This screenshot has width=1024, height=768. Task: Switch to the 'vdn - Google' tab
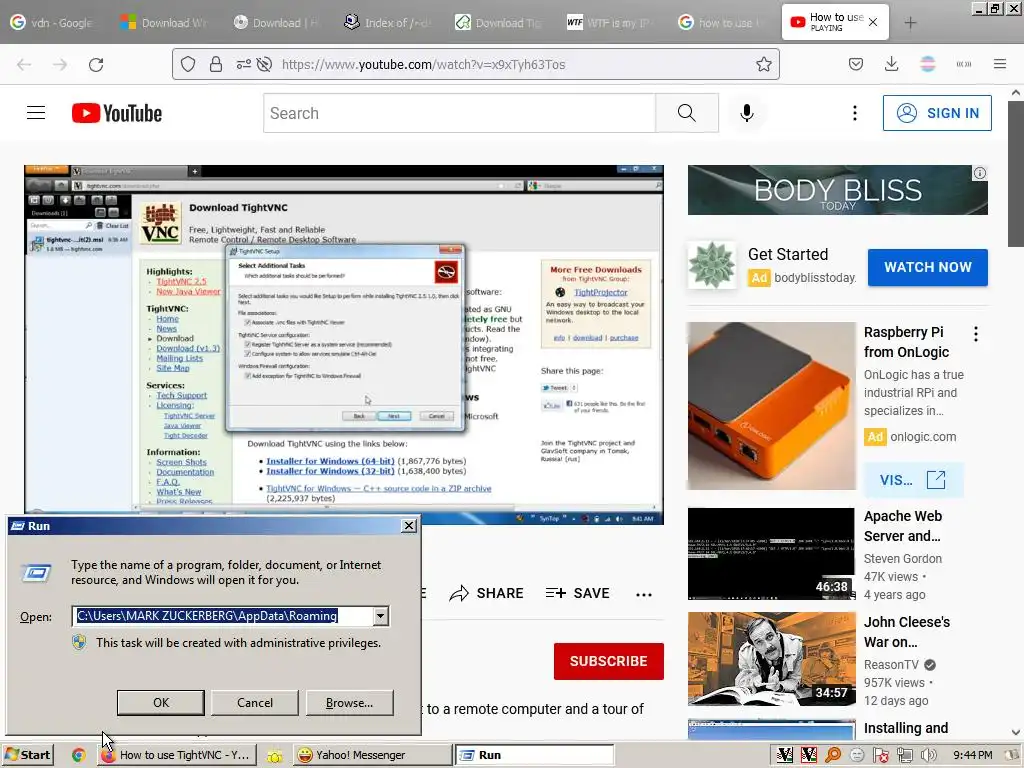point(53,23)
